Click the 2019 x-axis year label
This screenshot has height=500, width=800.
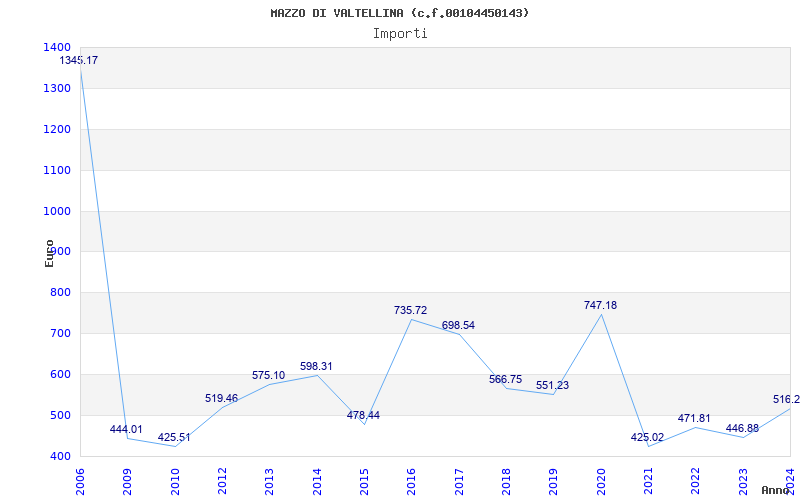tap(554, 482)
